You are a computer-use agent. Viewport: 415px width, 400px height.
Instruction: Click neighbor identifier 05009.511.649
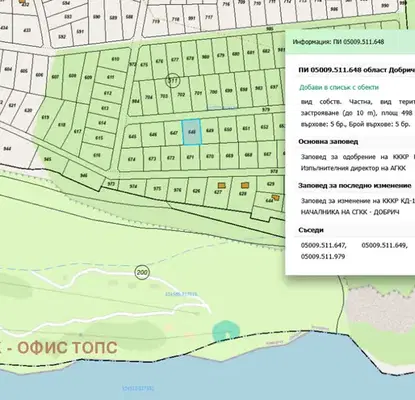(384, 245)
